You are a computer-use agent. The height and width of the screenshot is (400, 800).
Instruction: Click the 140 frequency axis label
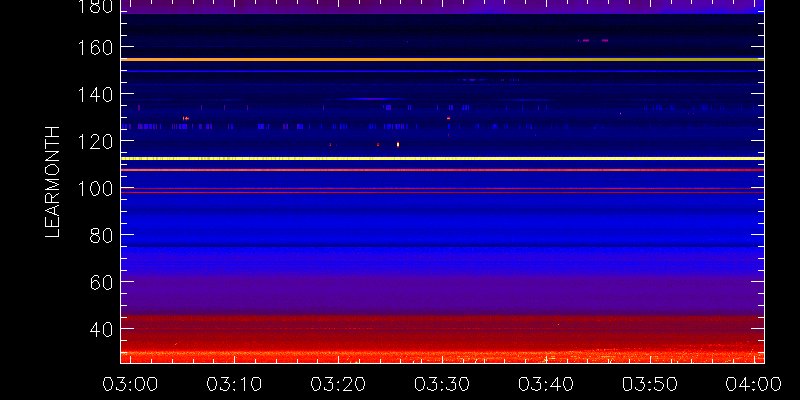pos(95,94)
